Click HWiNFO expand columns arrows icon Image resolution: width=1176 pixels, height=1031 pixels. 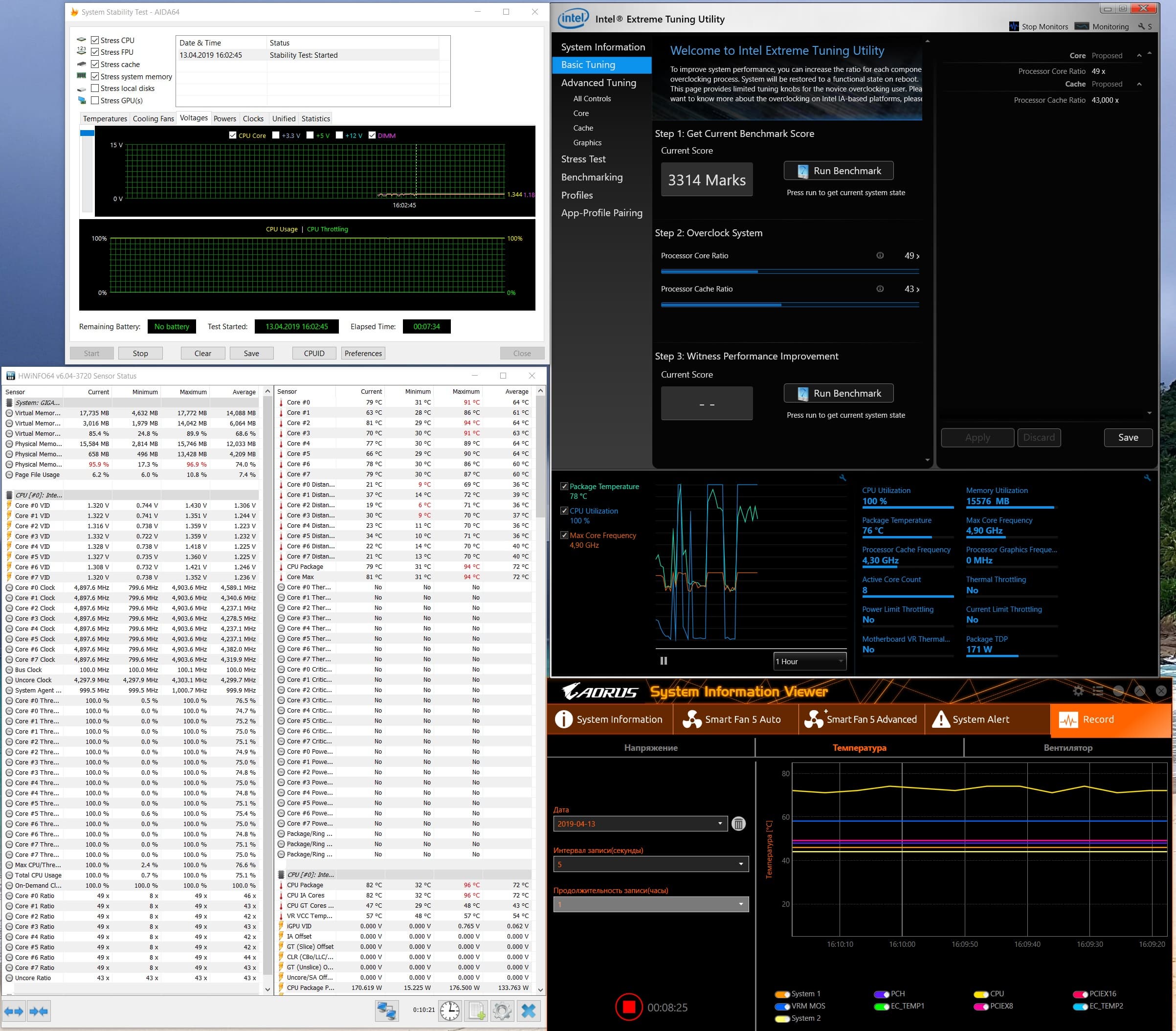(x=14, y=1011)
